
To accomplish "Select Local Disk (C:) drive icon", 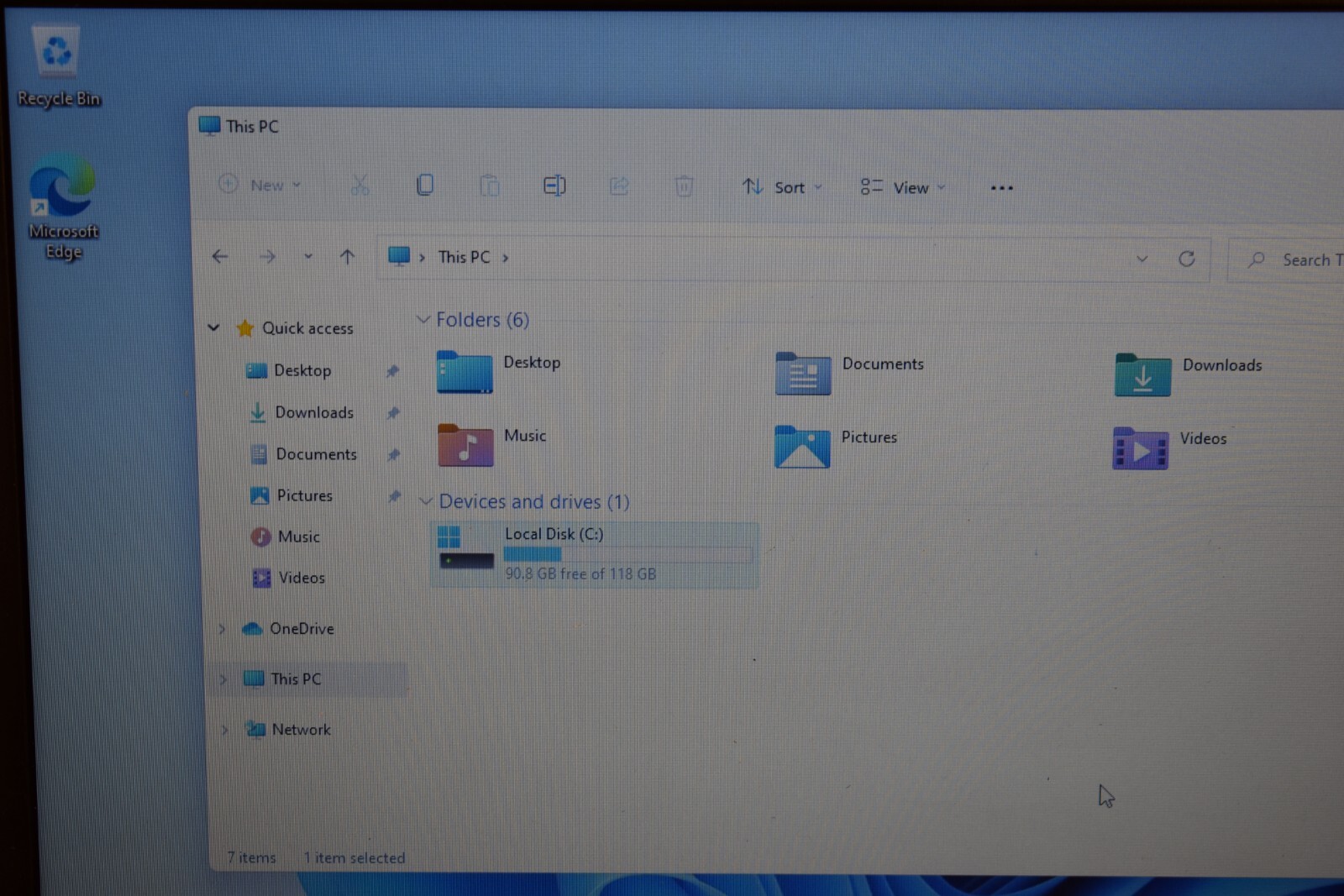I will point(466,548).
